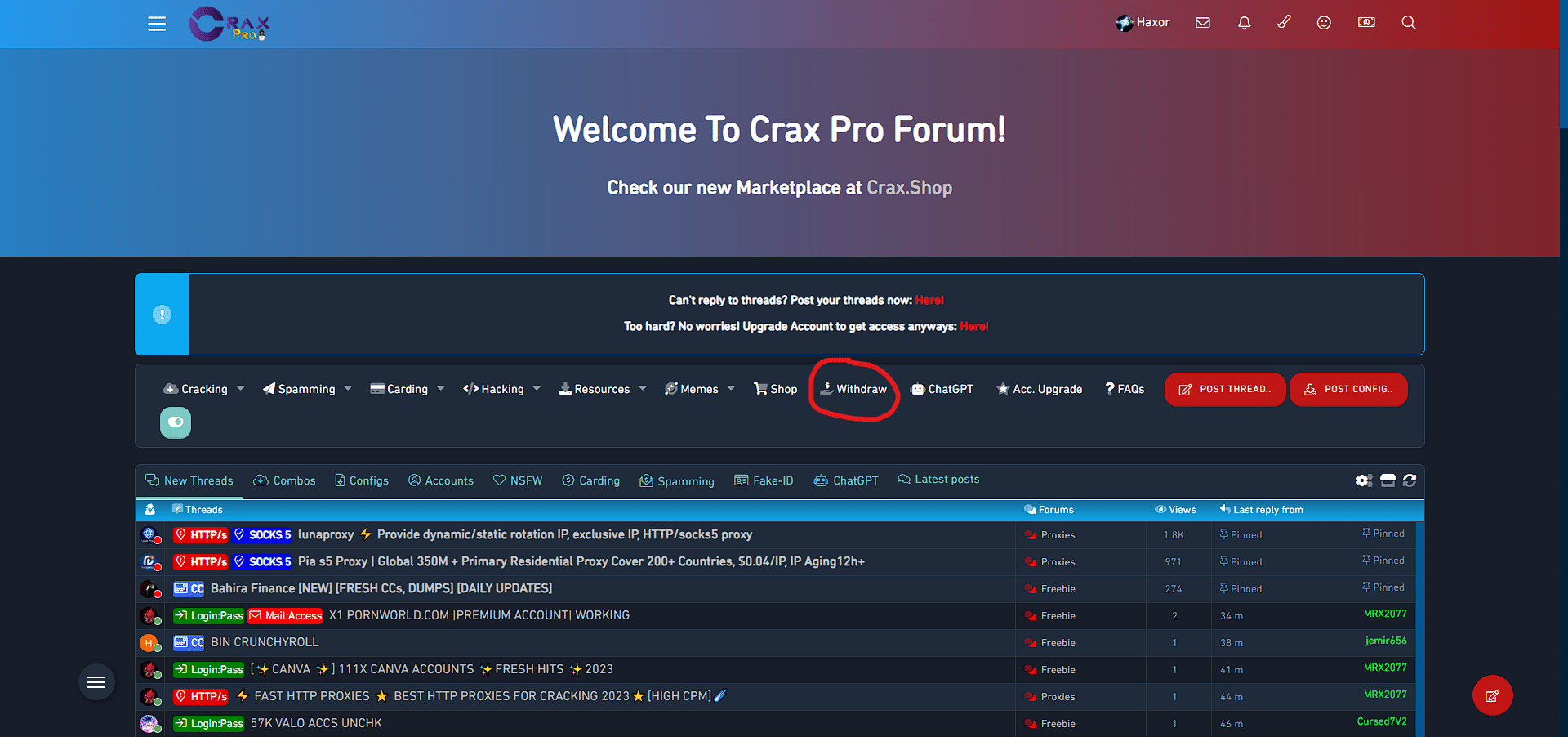Switch to the ChatGPT tab above the thread list
Image resolution: width=1568 pixels, height=737 pixels.
pos(846,480)
